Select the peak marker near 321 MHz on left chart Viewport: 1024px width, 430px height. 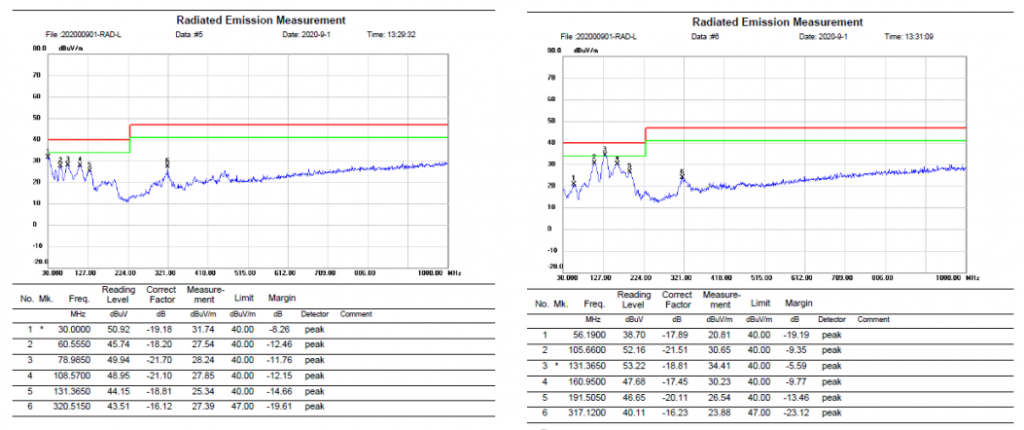pyautogui.click(x=167, y=161)
